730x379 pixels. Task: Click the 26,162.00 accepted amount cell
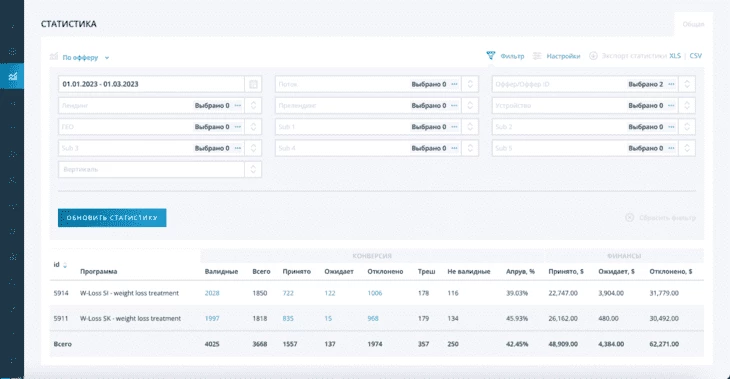pyautogui.click(x=563, y=318)
